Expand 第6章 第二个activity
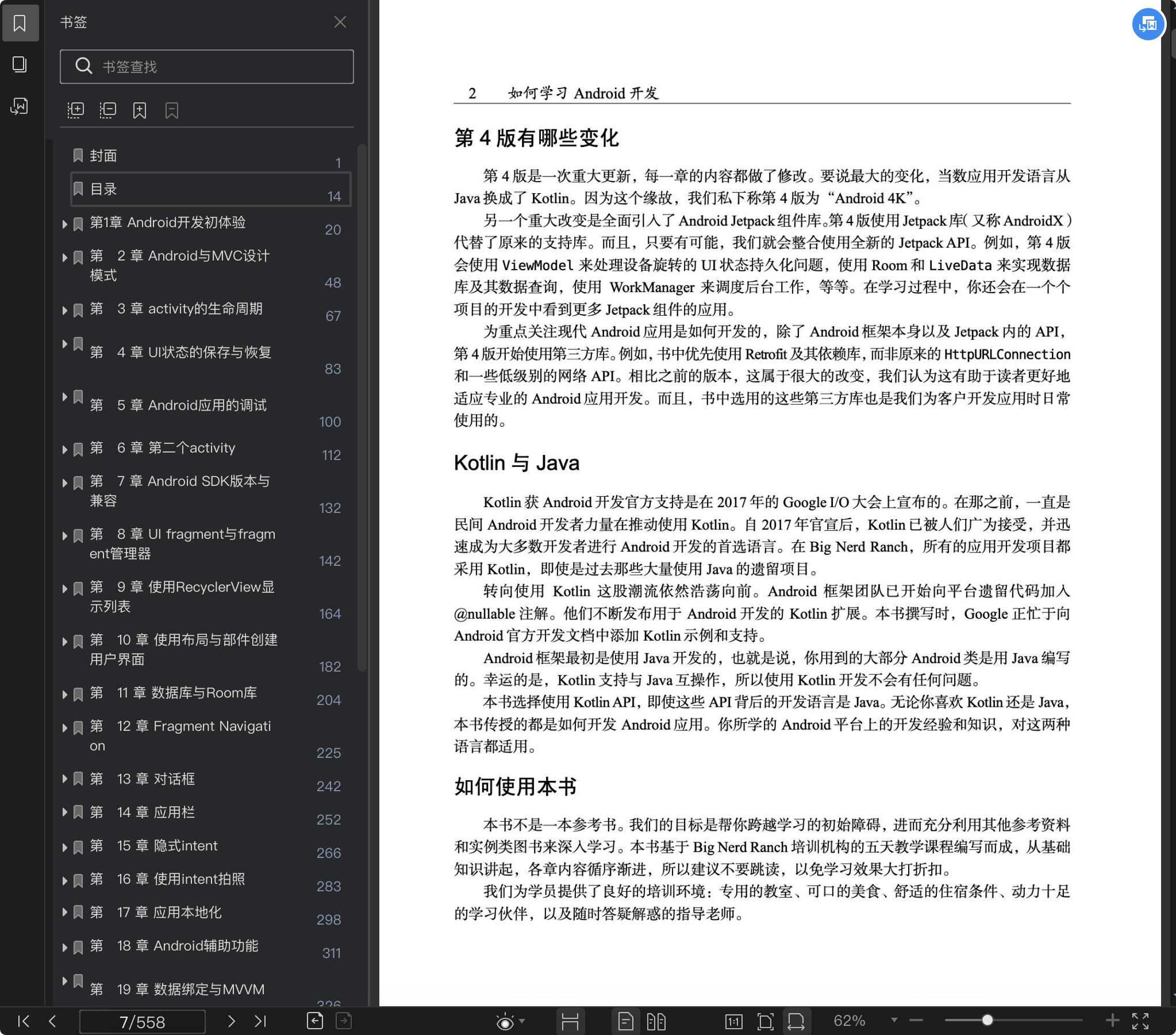 pyautogui.click(x=65, y=450)
